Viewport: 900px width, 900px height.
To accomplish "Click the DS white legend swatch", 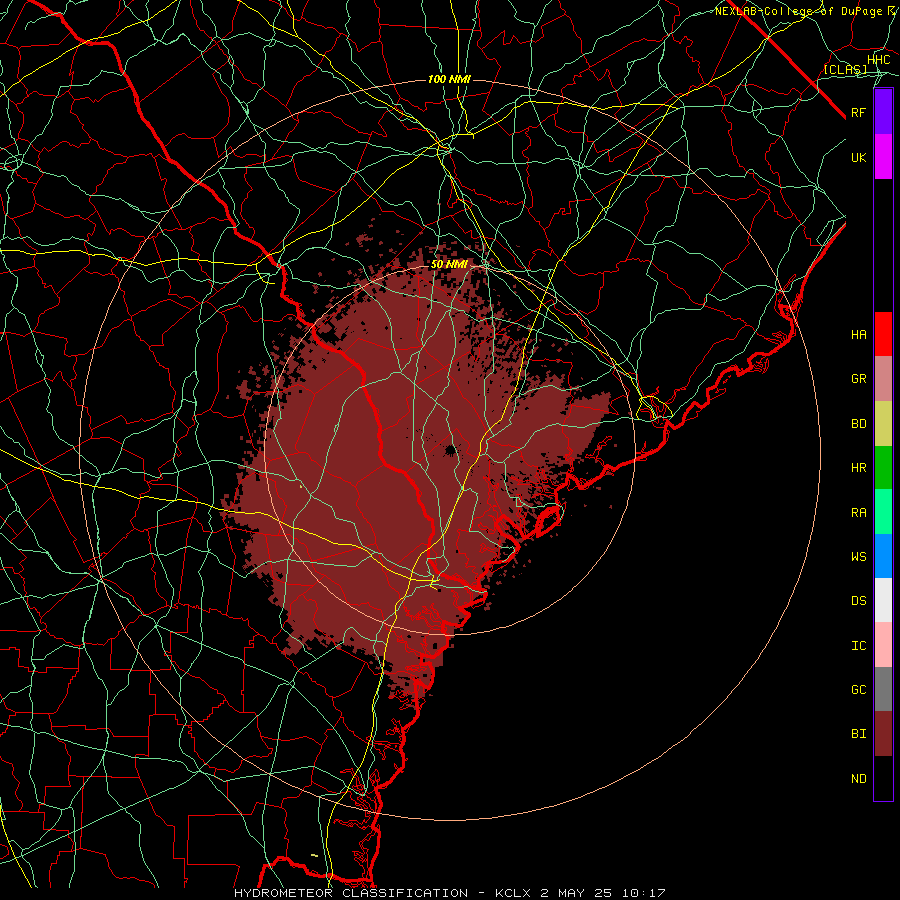I will (x=883, y=600).
